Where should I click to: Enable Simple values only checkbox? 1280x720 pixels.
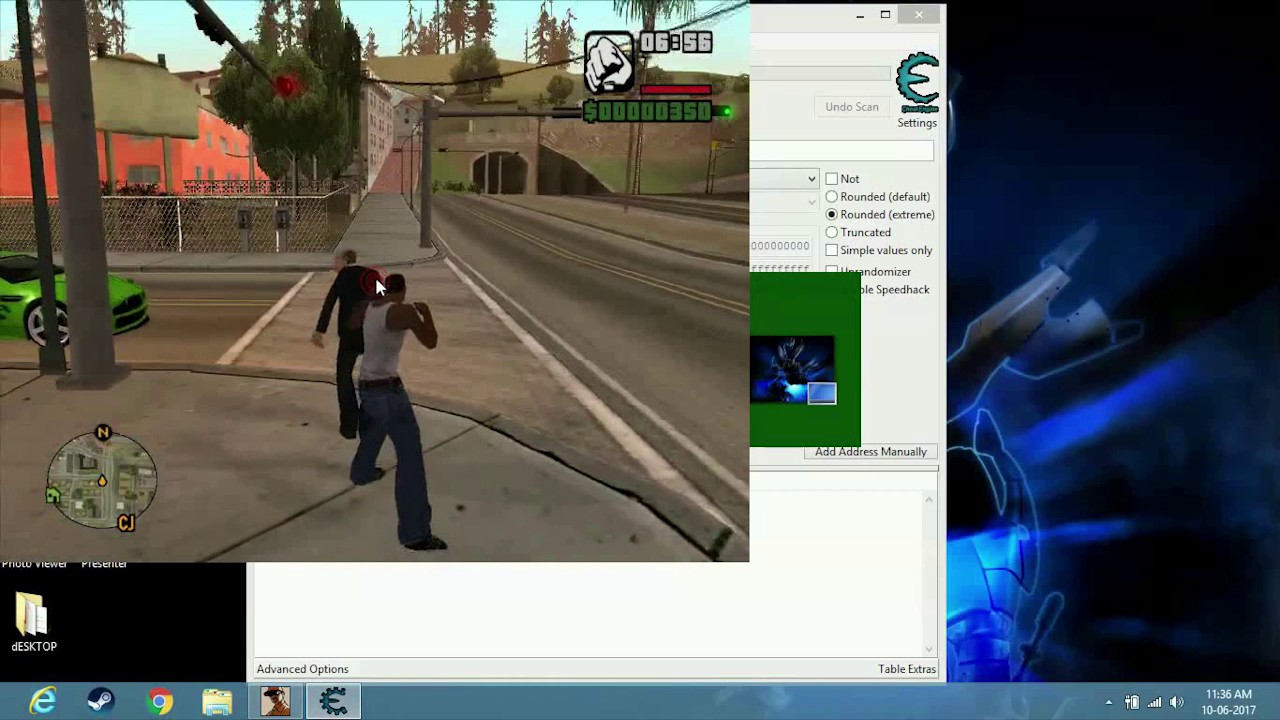[x=831, y=251]
